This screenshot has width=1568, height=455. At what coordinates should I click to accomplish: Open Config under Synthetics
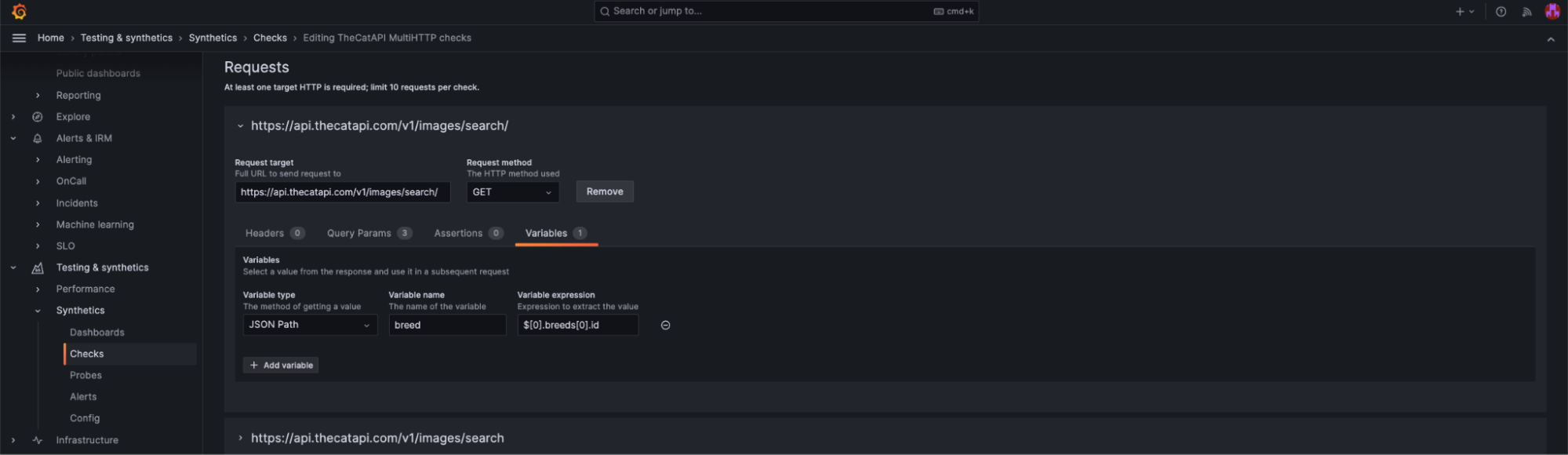[x=85, y=418]
